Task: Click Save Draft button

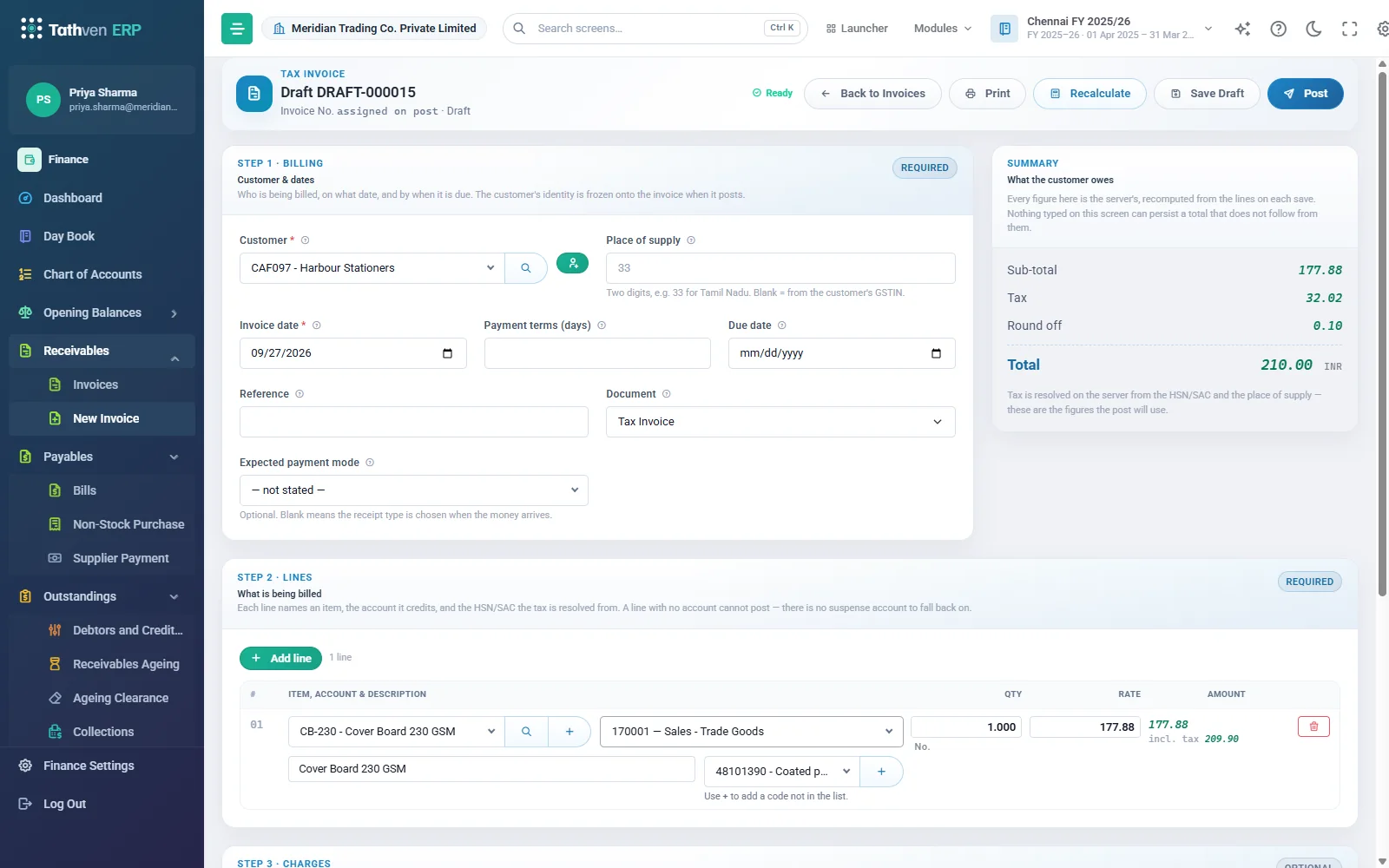Action: (x=1207, y=94)
